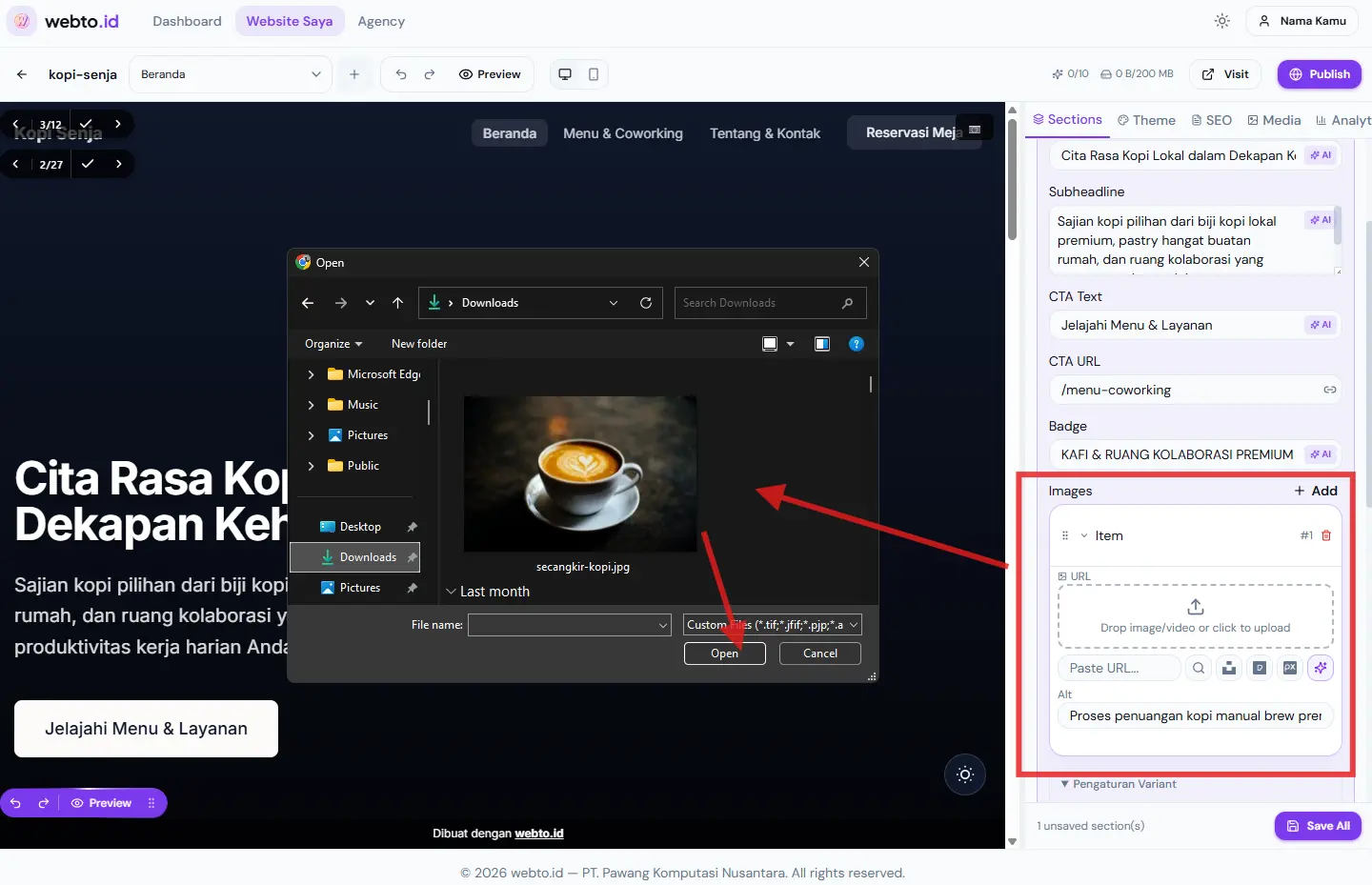Viewport: 1372px width, 885px height.
Task: Click the Publish button
Action: pos(1320,74)
